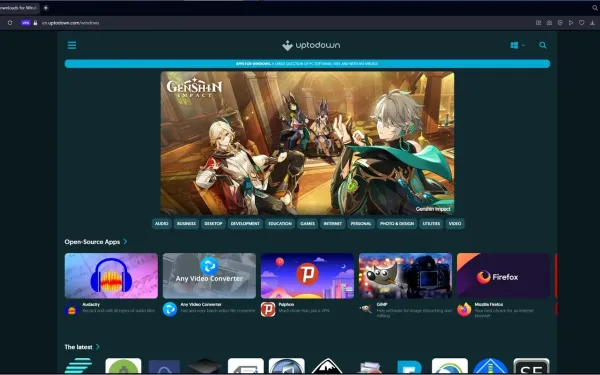600x375 pixels.
Task: Open the Uptodown hamburger menu
Action: point(72,45)
